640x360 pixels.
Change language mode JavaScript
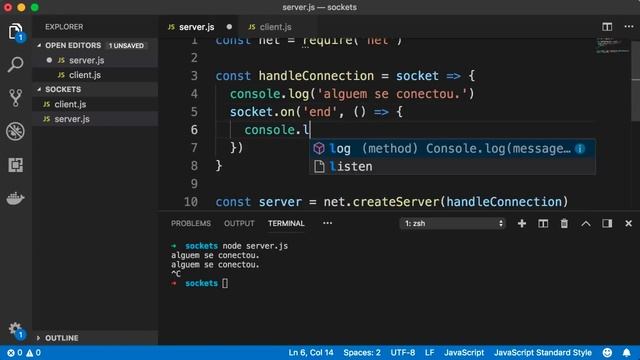[464, 353]
